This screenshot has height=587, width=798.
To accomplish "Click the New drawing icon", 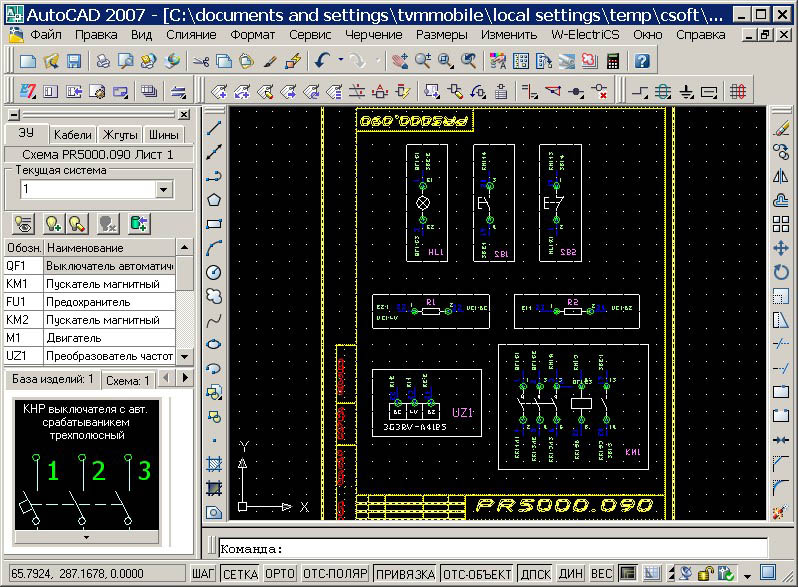I will 27,62.
